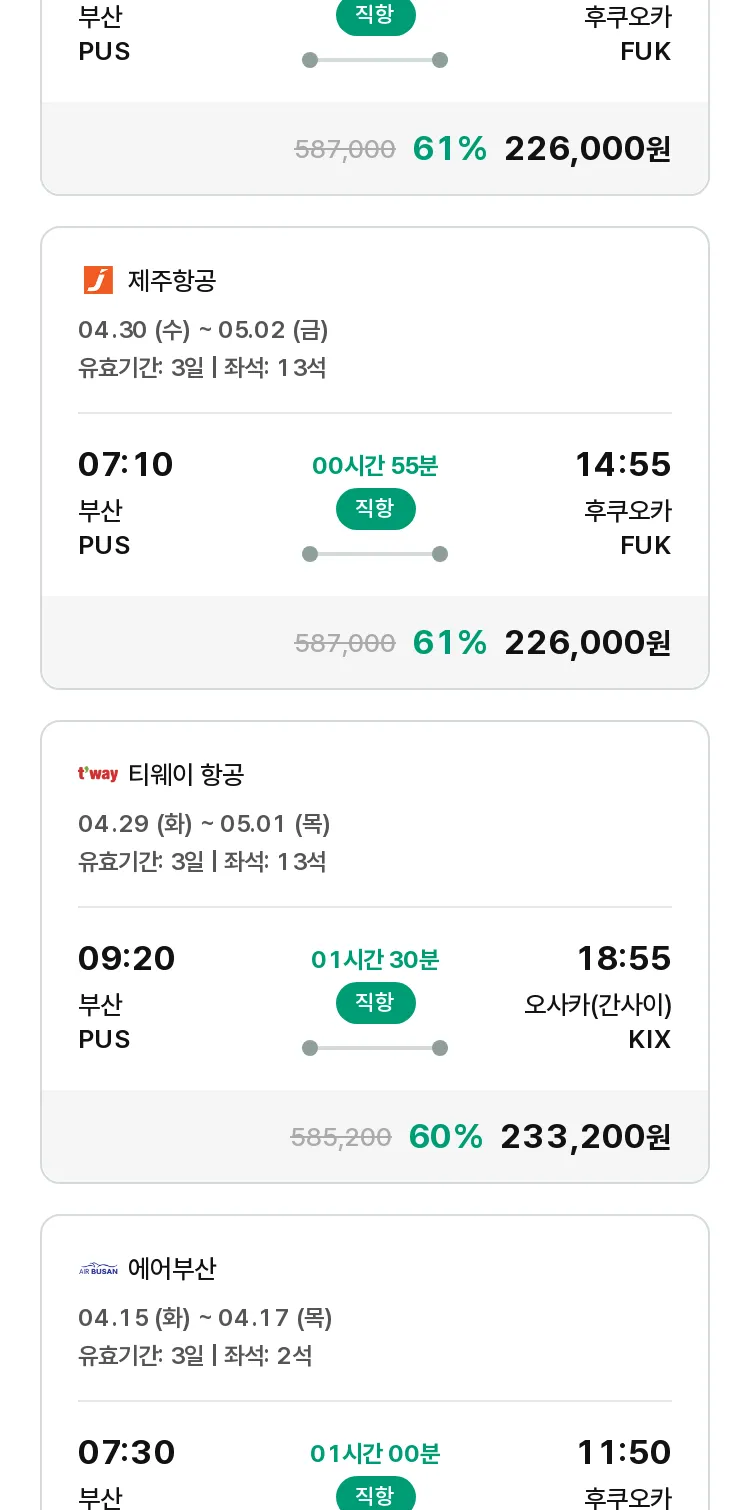Screen dimensions: 750x1510
Task: Tap the 오사카(간사이) KIX destination
Action: pyautogui.click(x=598, y=1021)
